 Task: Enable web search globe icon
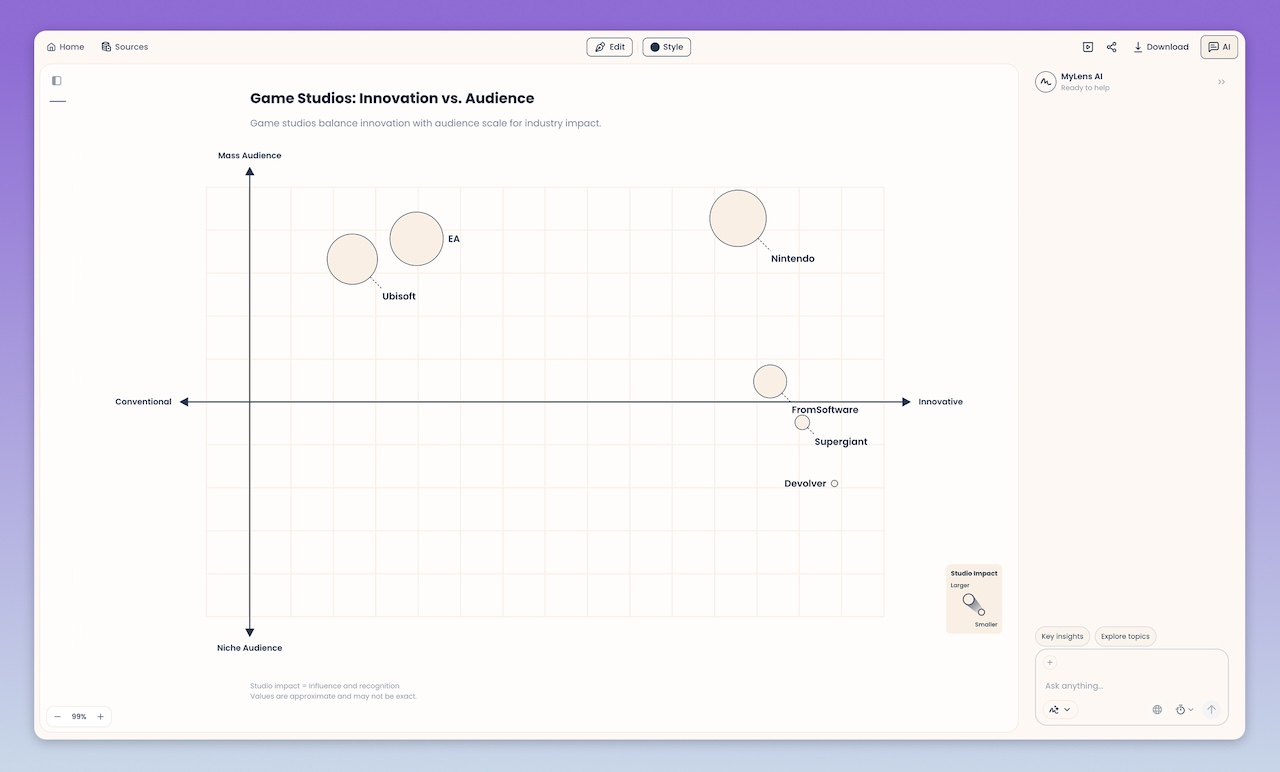1157,709
